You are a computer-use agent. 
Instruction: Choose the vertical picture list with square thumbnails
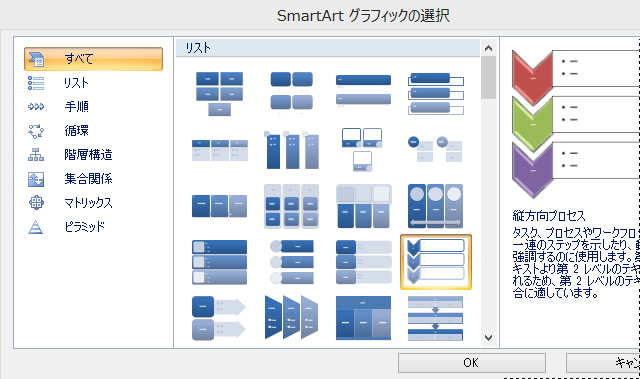click(x=220, y=262)
